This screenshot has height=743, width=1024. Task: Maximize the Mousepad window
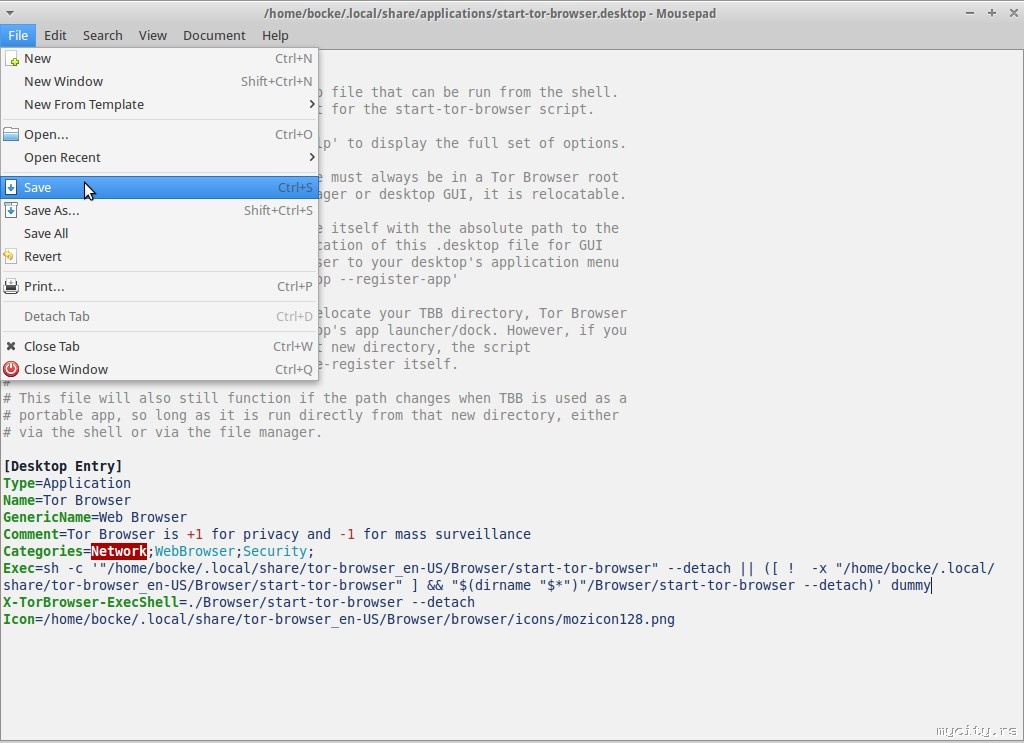coord(991,13)
